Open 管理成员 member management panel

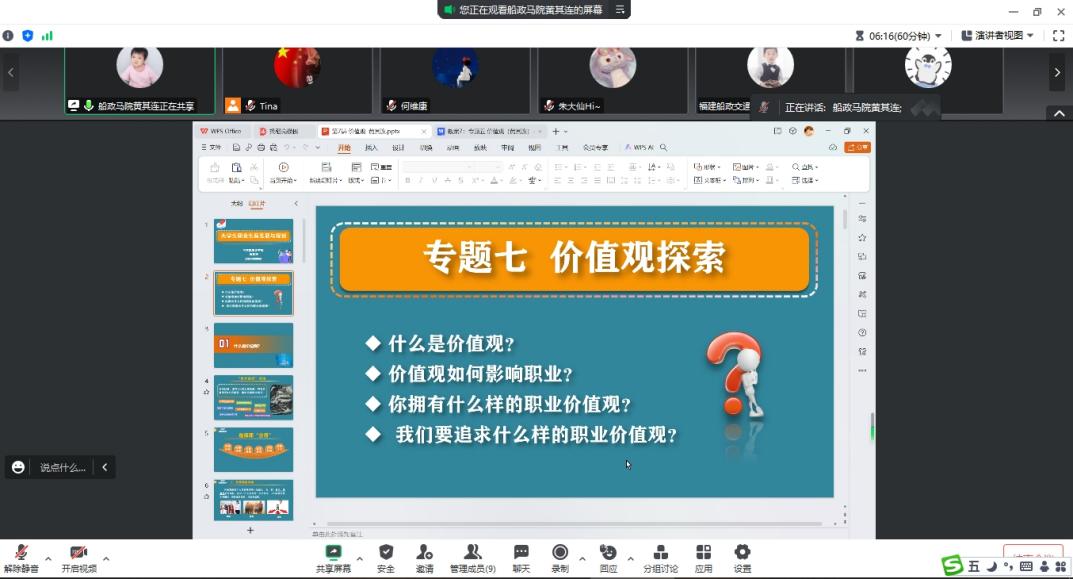coord(472,557)
